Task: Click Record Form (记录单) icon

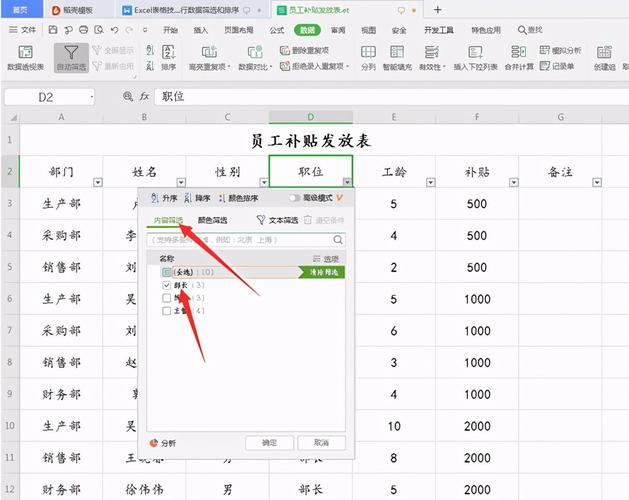Action: [x=557, y=66]
